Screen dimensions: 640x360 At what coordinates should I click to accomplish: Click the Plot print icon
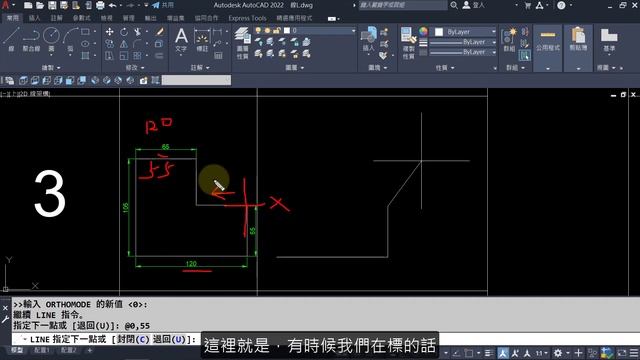[100, 5]
